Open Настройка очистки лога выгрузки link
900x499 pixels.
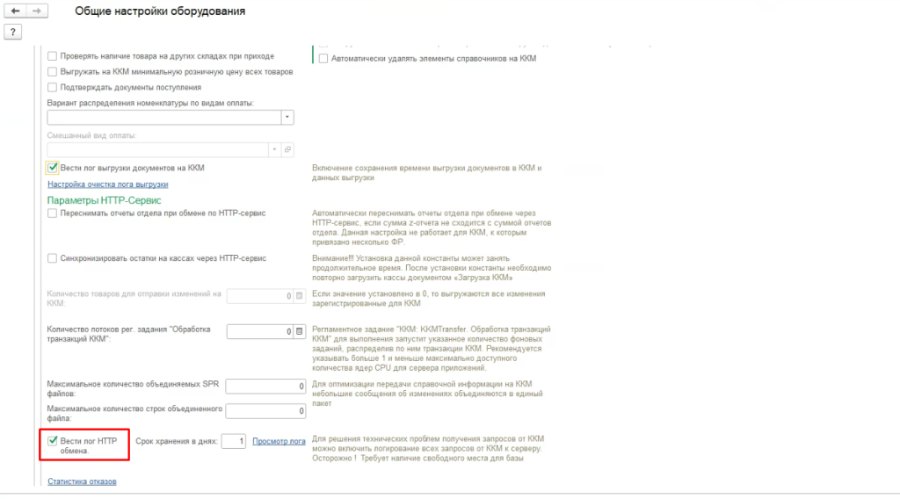pos(108,184)
